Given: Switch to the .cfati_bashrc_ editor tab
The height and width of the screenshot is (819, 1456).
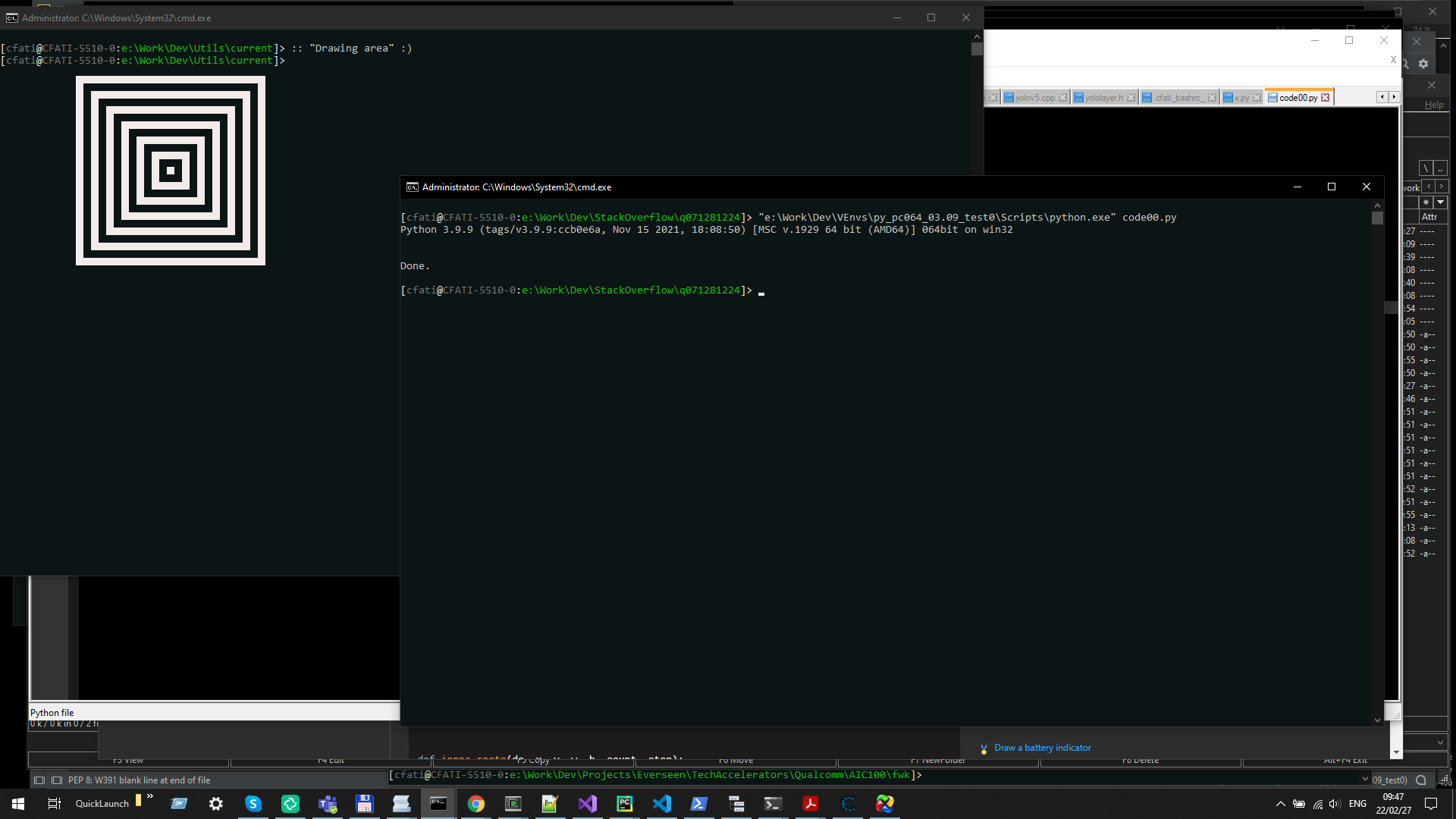Looking at the screenshot, I should (x=1178, y=98).
